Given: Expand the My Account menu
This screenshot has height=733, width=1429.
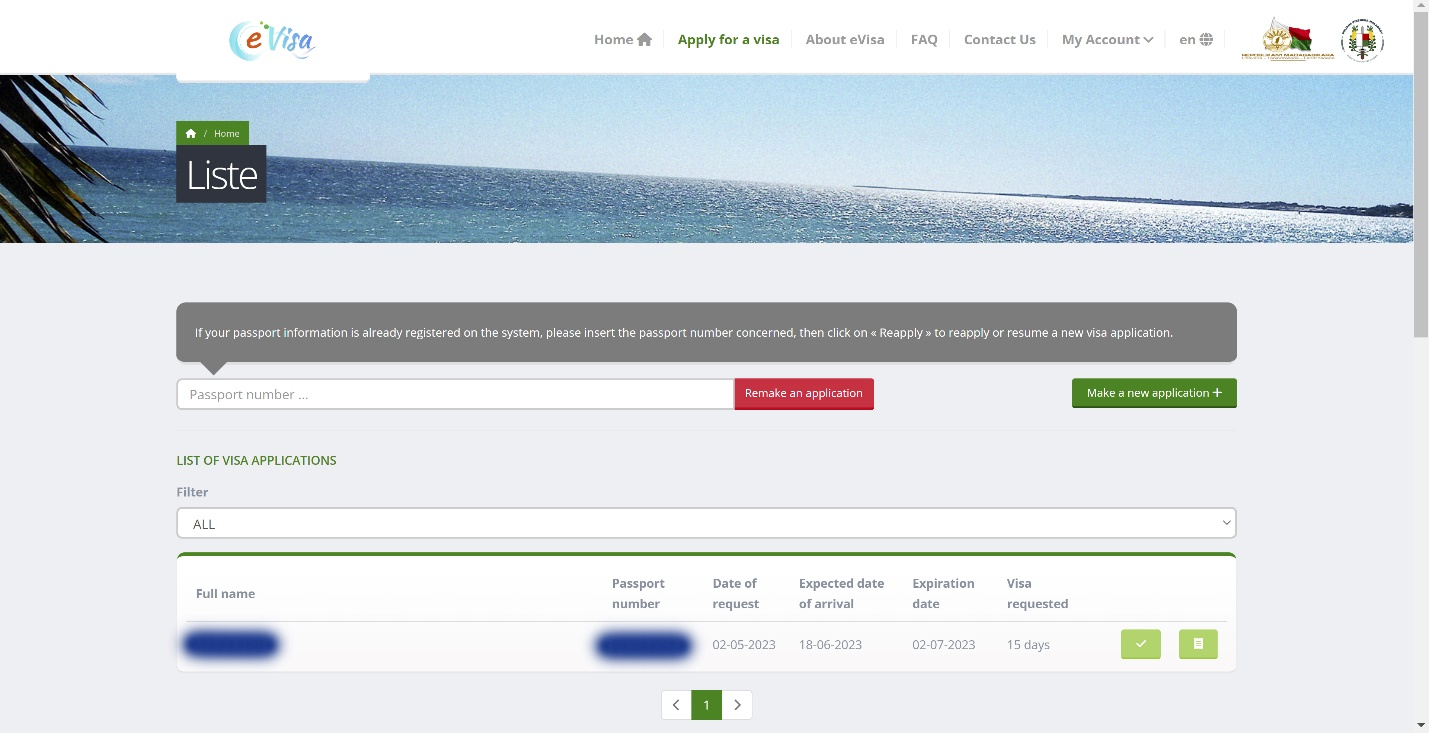Looking at the screenshot, I should (1107, 40).
